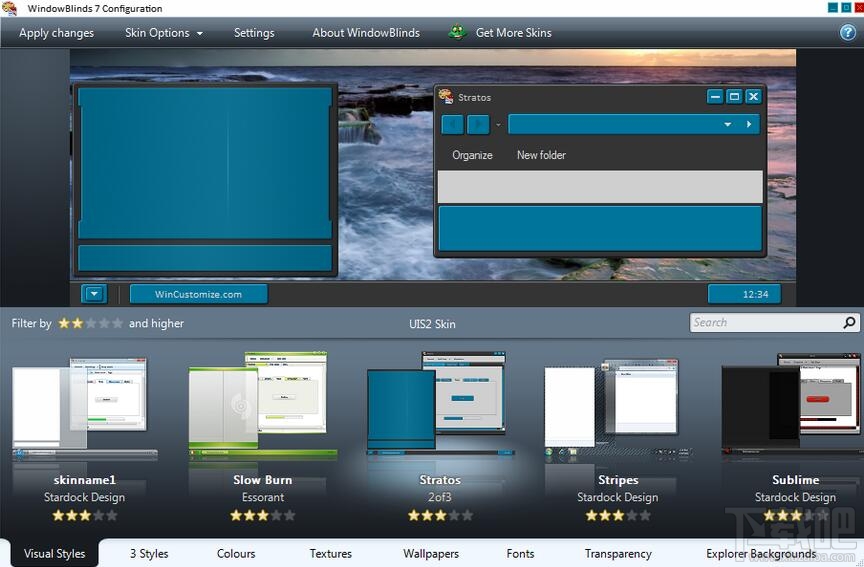Click the Stratos preview window icon

coord(446,96)
